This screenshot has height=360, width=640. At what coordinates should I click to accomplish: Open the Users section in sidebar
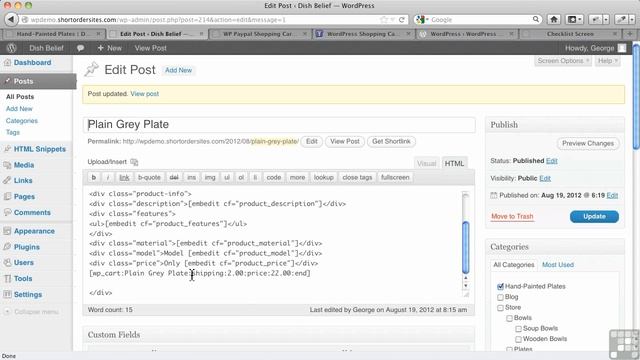point(24,262)
